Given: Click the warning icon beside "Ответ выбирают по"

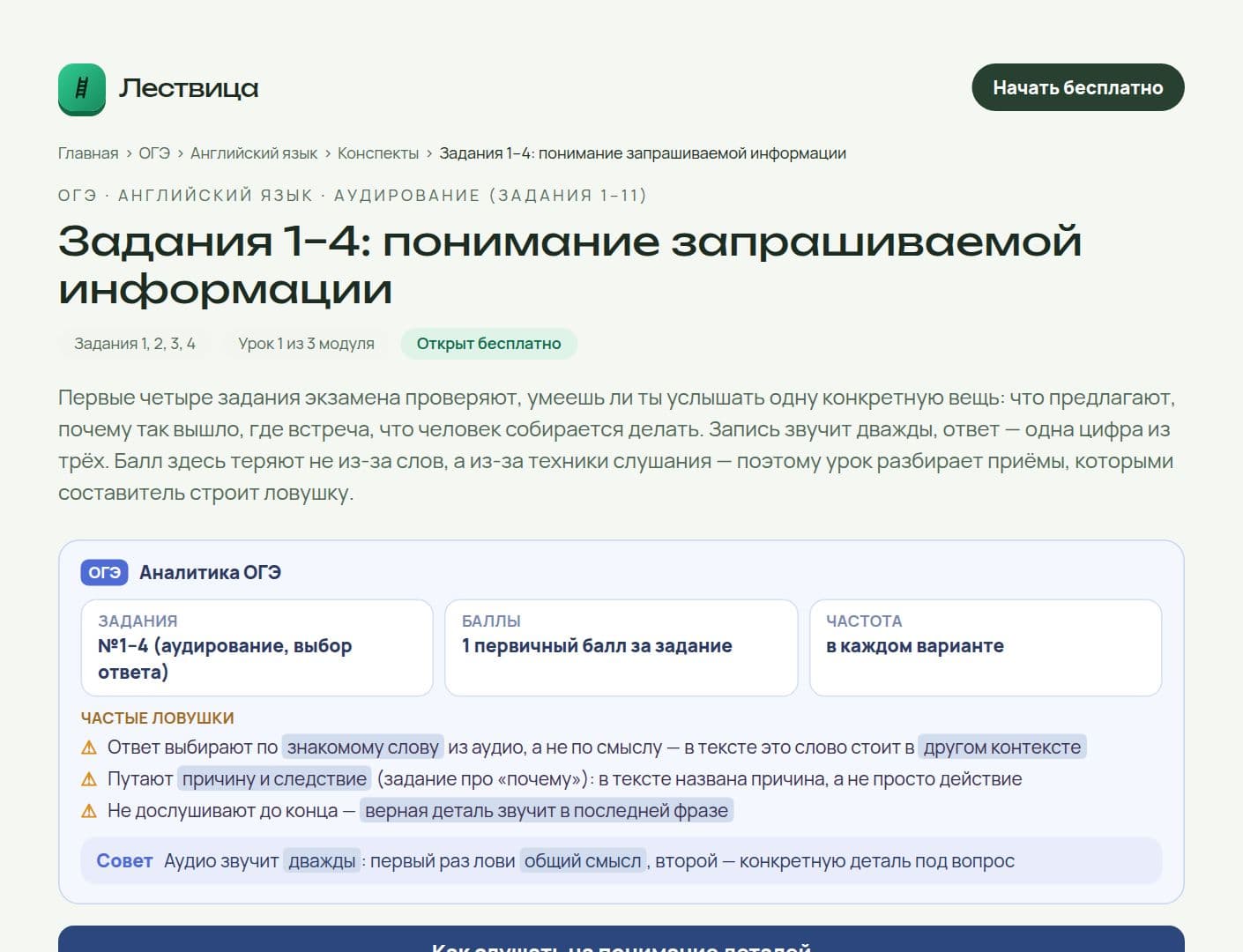Looking at the screenshot, I should click(x=89, y=747).
